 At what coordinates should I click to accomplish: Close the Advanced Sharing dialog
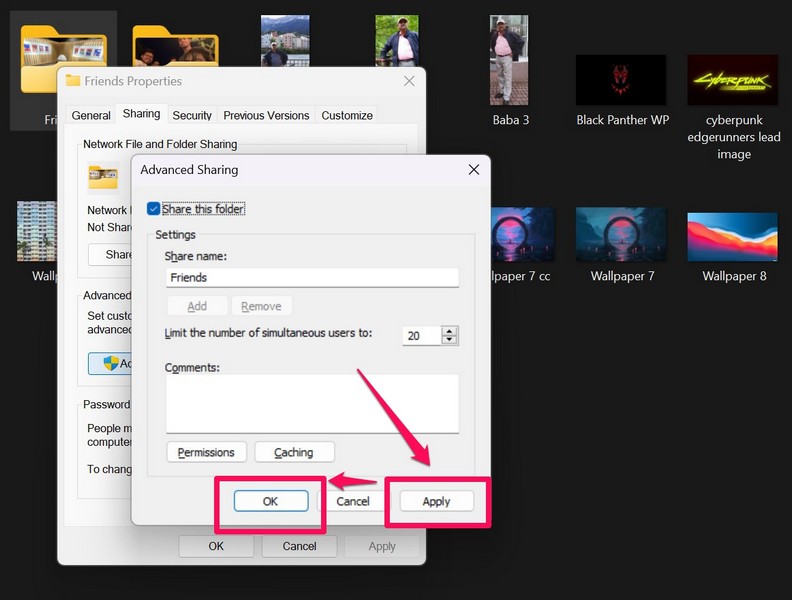click(474, 170)
